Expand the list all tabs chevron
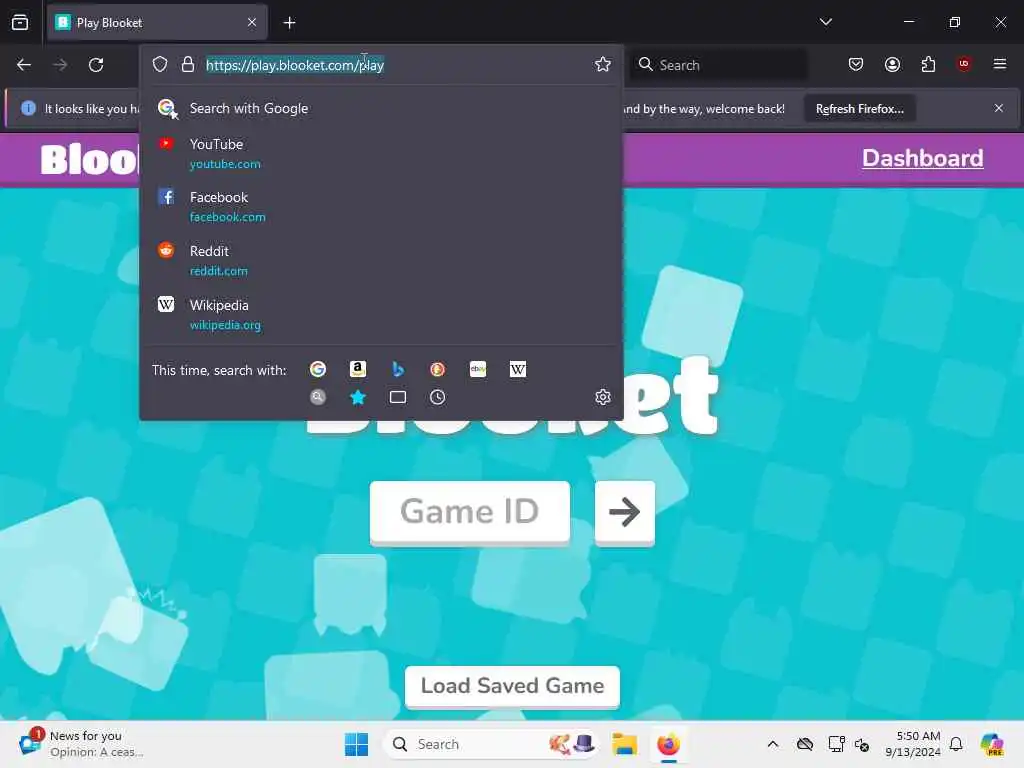Screen dimensions: 1024x768 tap(825, 22)
